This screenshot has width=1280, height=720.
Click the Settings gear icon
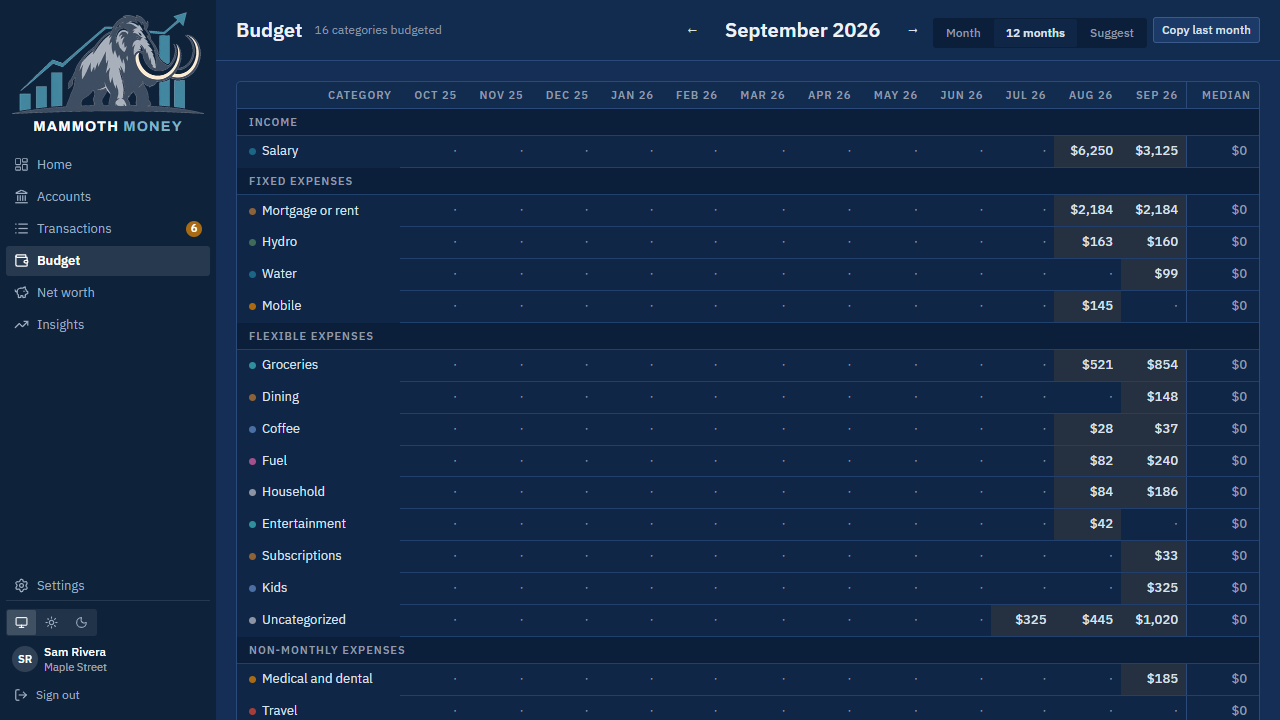coord(21,586)
